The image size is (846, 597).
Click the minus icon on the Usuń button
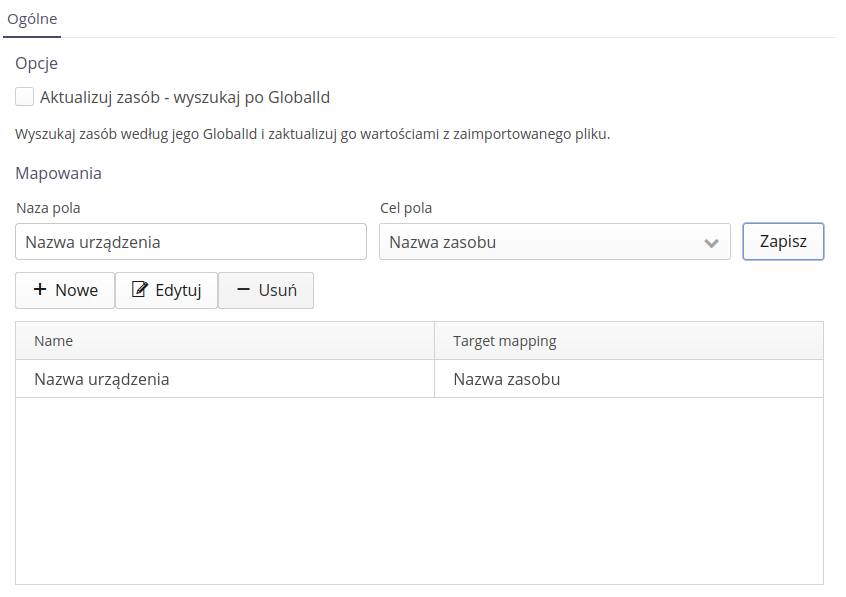243,290
